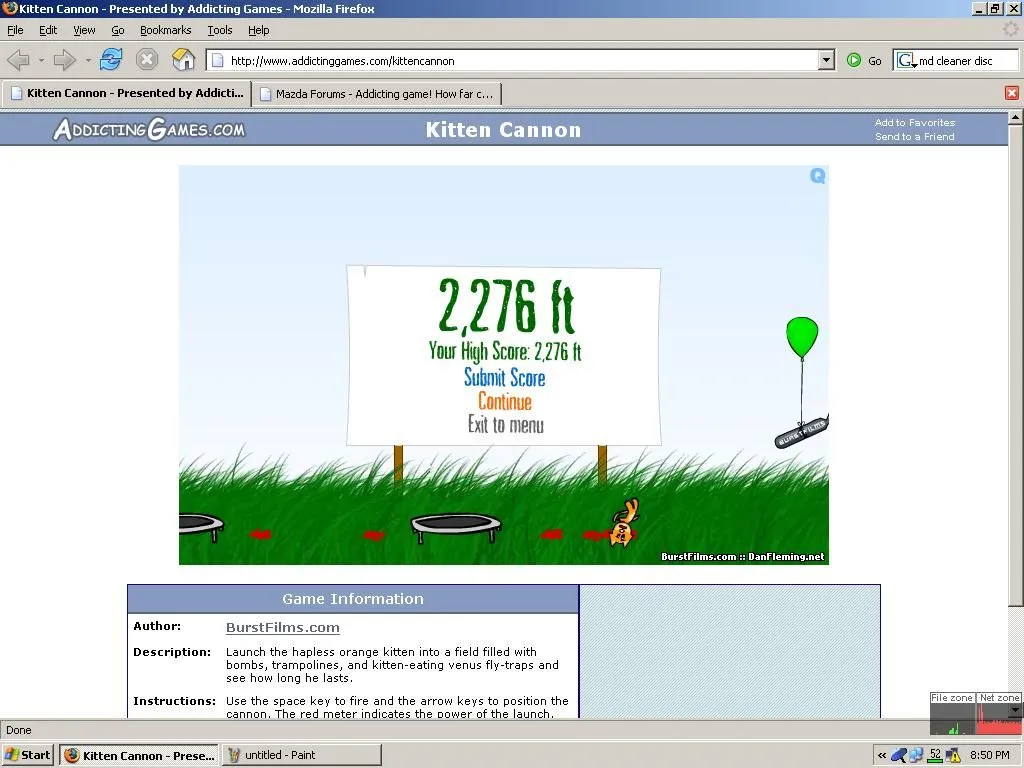
Task: Click the warning shield tray icon
Action: [953, 756]
